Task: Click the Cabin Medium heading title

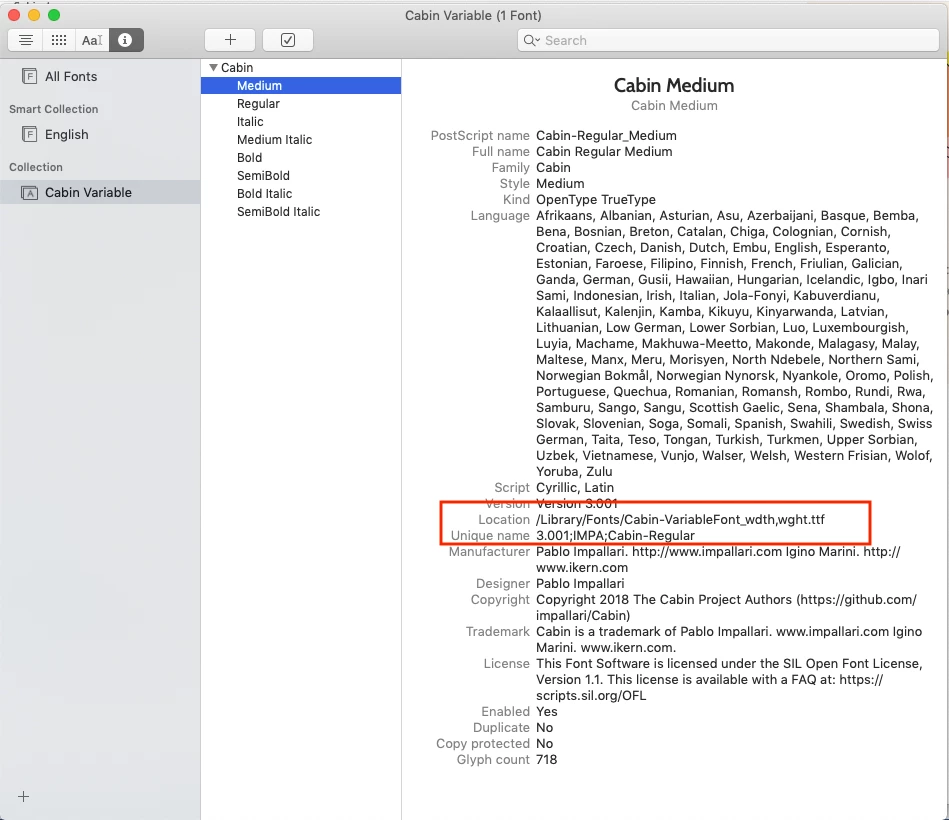Action: pyautogui.click(x=674, y=85)
